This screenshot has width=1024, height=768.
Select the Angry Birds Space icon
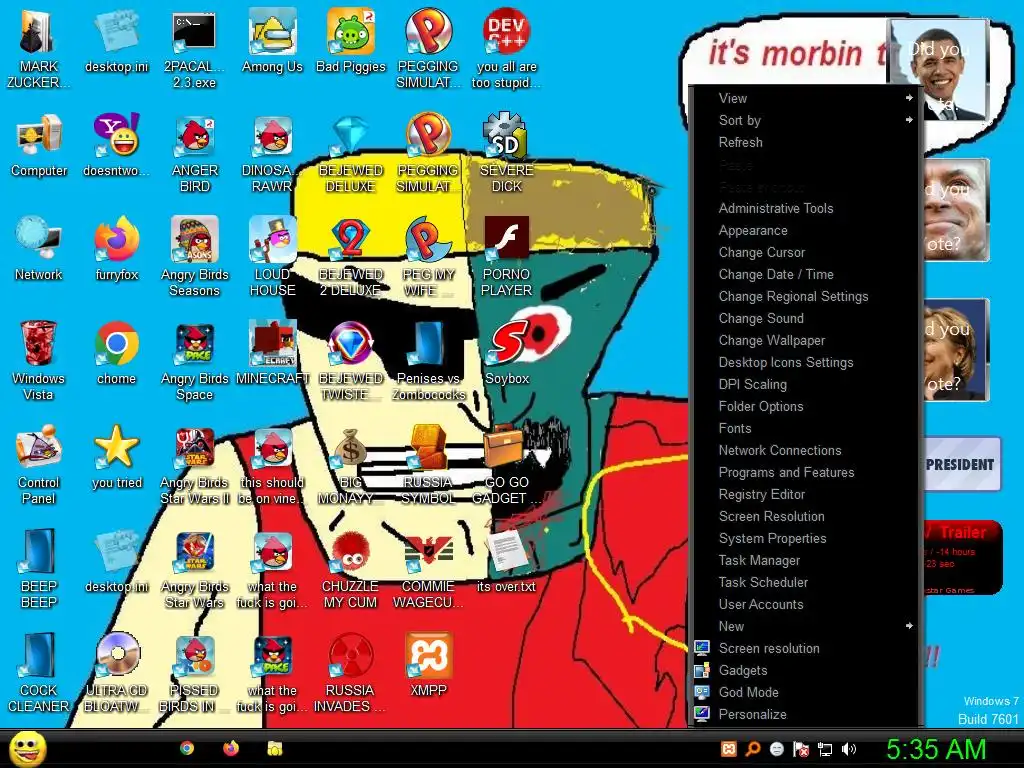click(195, 360)
